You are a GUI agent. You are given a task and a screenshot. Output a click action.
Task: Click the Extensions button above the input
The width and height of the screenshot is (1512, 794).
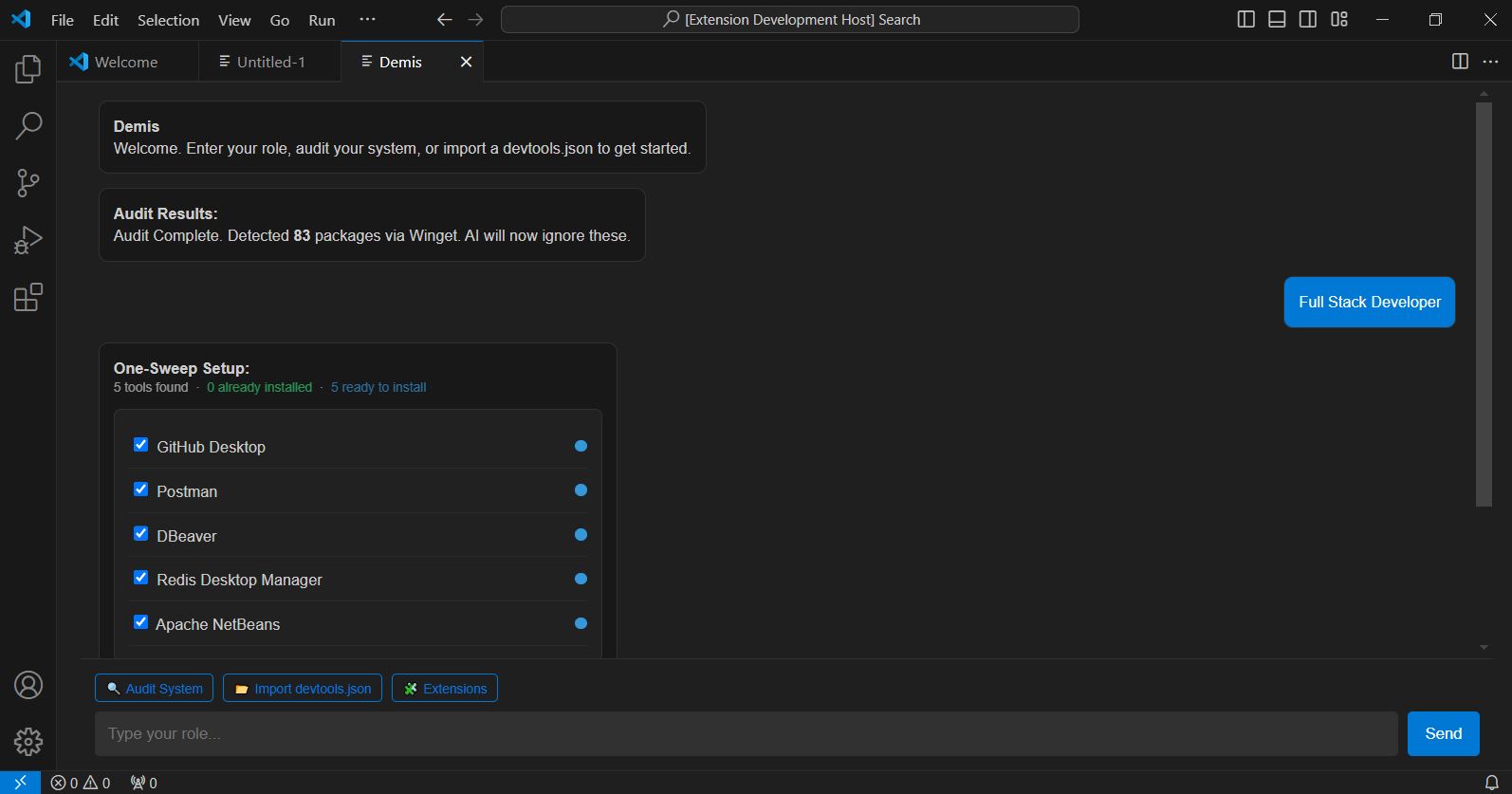(x=445, y=689)
